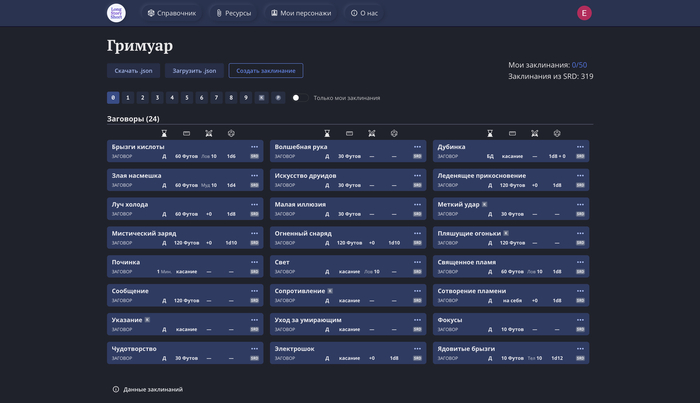Viewport: 700px width, 403px height.
Task: Toggle Только мои заклинания switch
Action: point(300,98)
